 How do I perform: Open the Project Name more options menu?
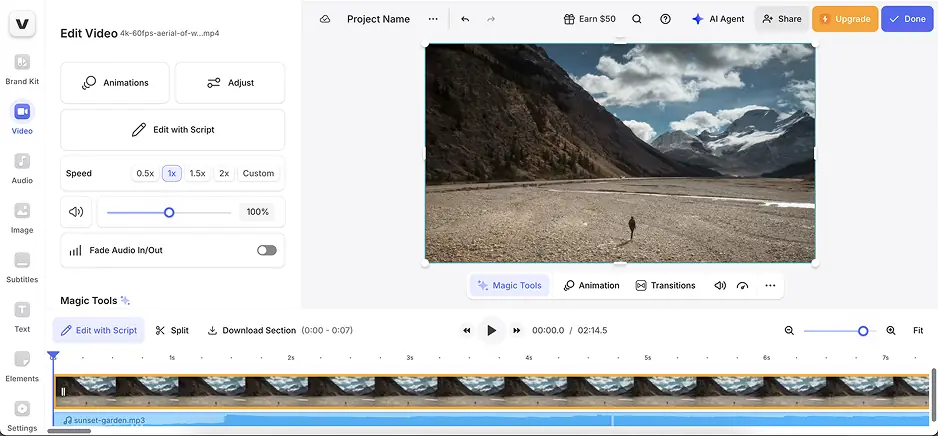(433, 19)
